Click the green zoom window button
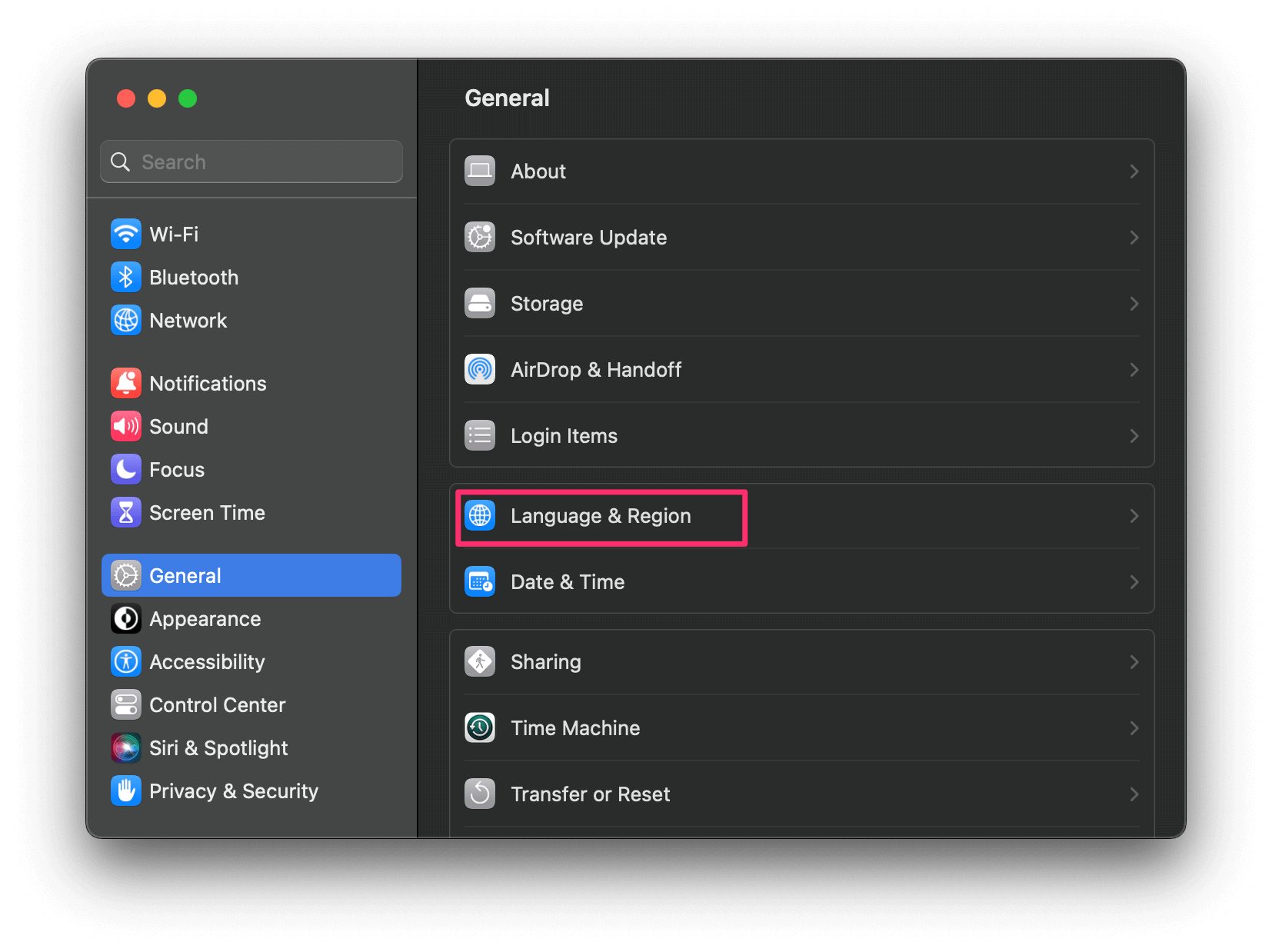This screenshot has height=952, width=1272. point(188,98)
